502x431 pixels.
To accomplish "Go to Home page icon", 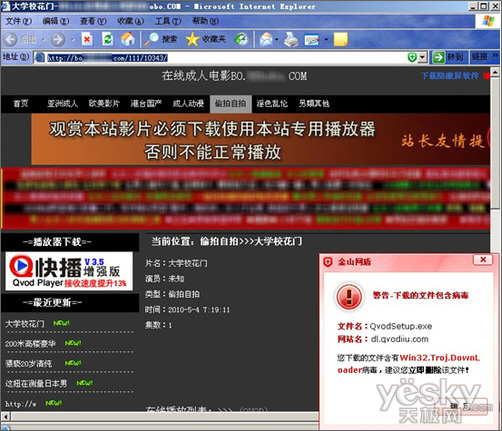I will [128, 39].
